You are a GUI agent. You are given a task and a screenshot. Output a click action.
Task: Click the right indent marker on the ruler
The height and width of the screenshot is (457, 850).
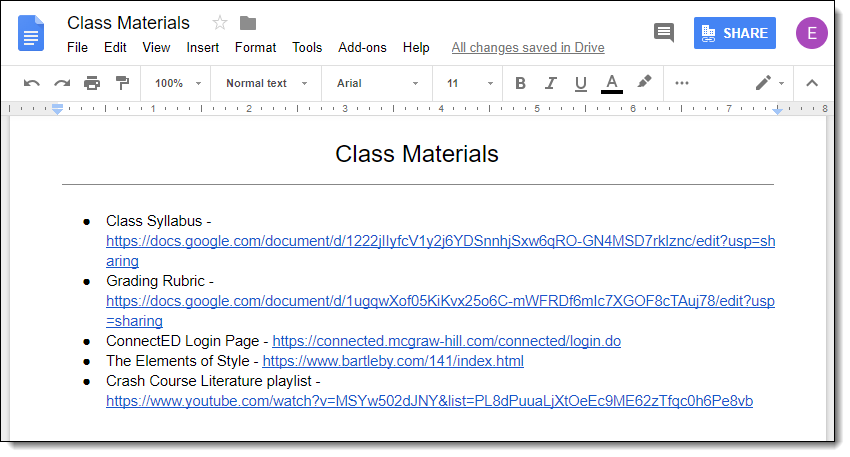click(x=777, y=111)
